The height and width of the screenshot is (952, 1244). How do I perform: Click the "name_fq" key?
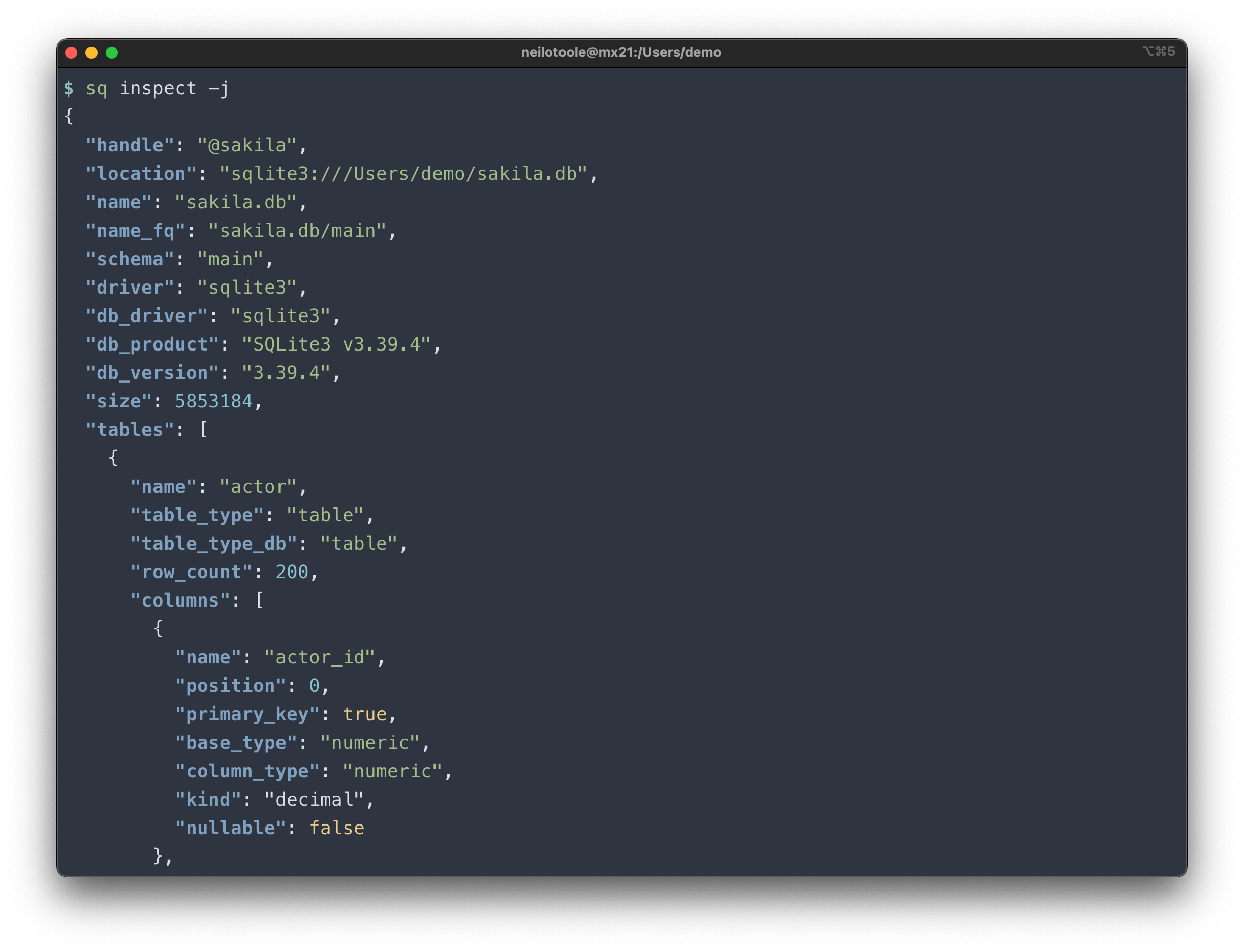pos(136,231)
